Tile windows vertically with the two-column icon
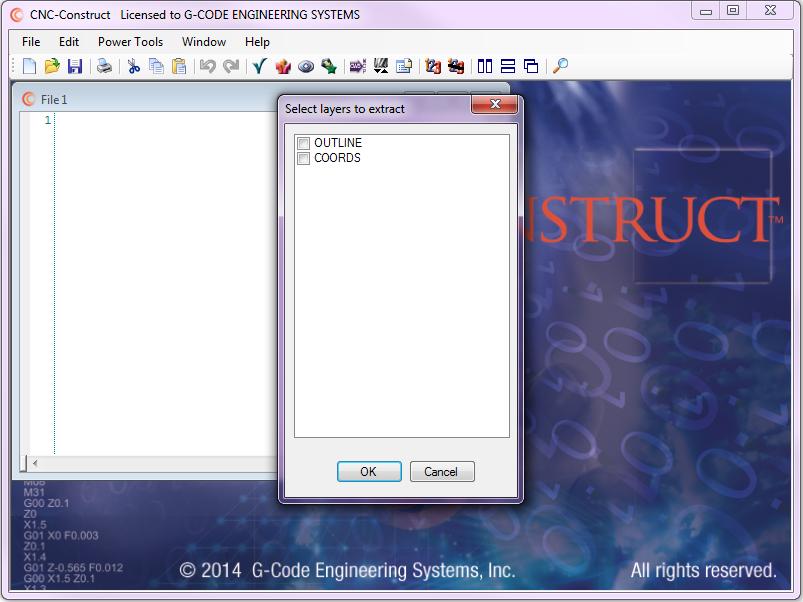Viewport: 803px width, 602px height. coord(484,66)
